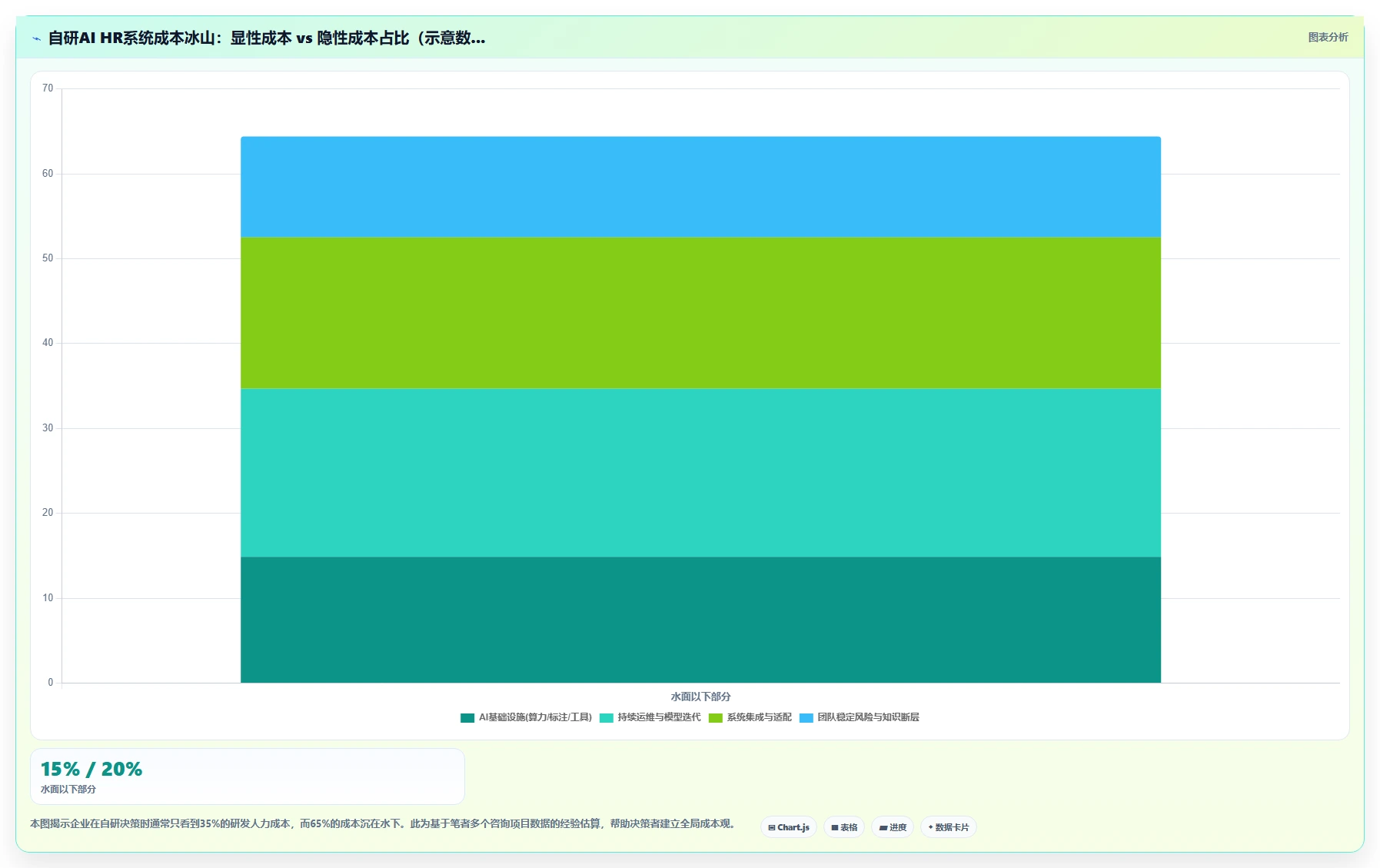Click the 15% / 20% data card
Image resolution: width=1380 pixels, height=868 pixels.
tap(248, 777)
